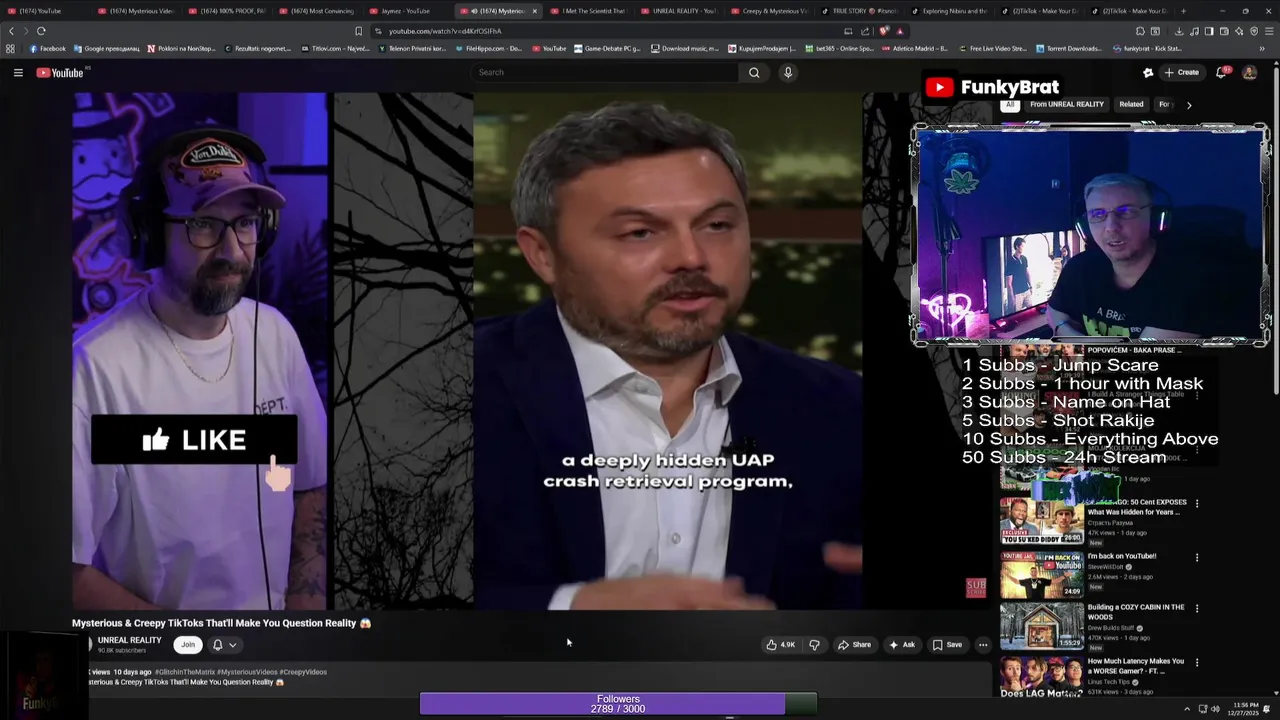Open system tray volume icon
The image size is (1280, 720).
[1215, 709]
